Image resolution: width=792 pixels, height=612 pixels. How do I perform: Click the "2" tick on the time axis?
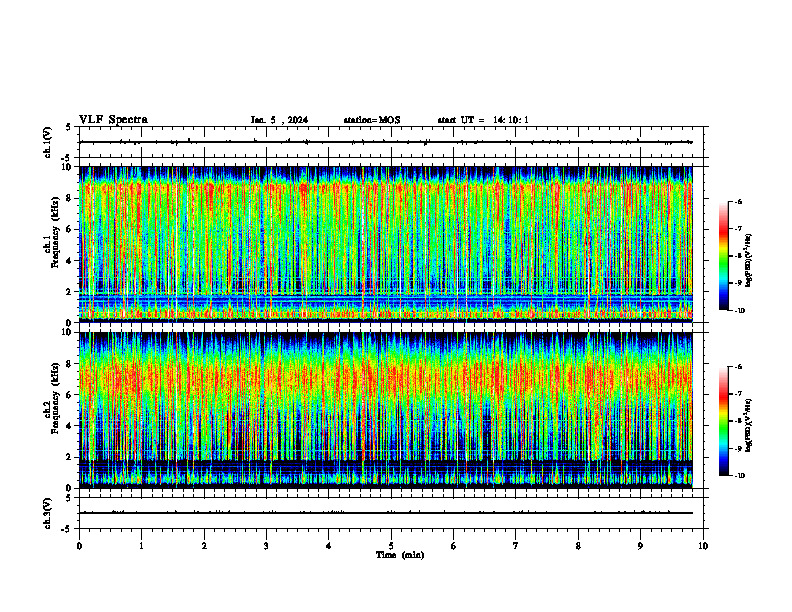[204, 546]
